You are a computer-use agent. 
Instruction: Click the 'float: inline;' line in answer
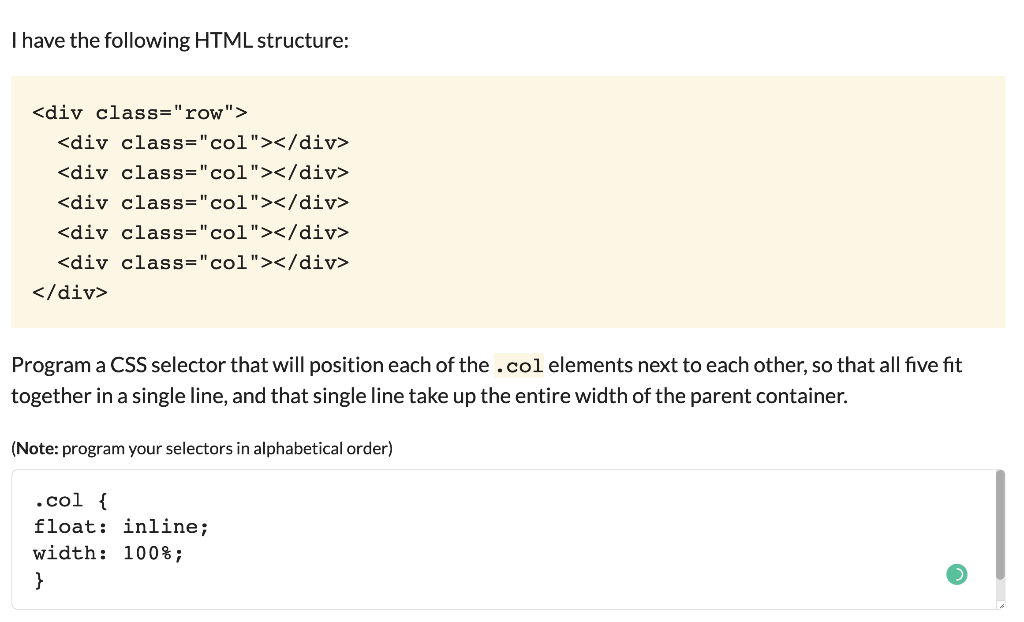[121, 527]
